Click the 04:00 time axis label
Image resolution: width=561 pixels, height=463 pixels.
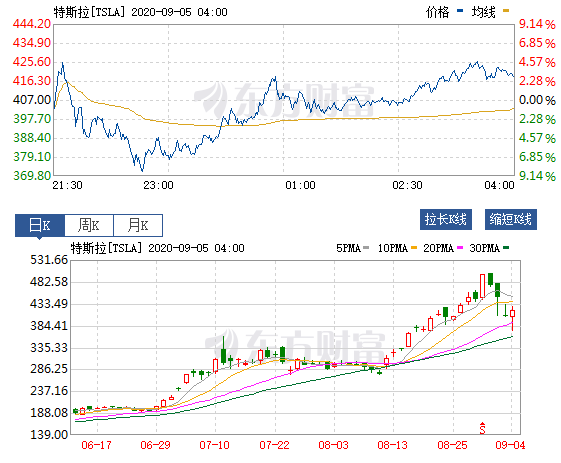point(499,185)
